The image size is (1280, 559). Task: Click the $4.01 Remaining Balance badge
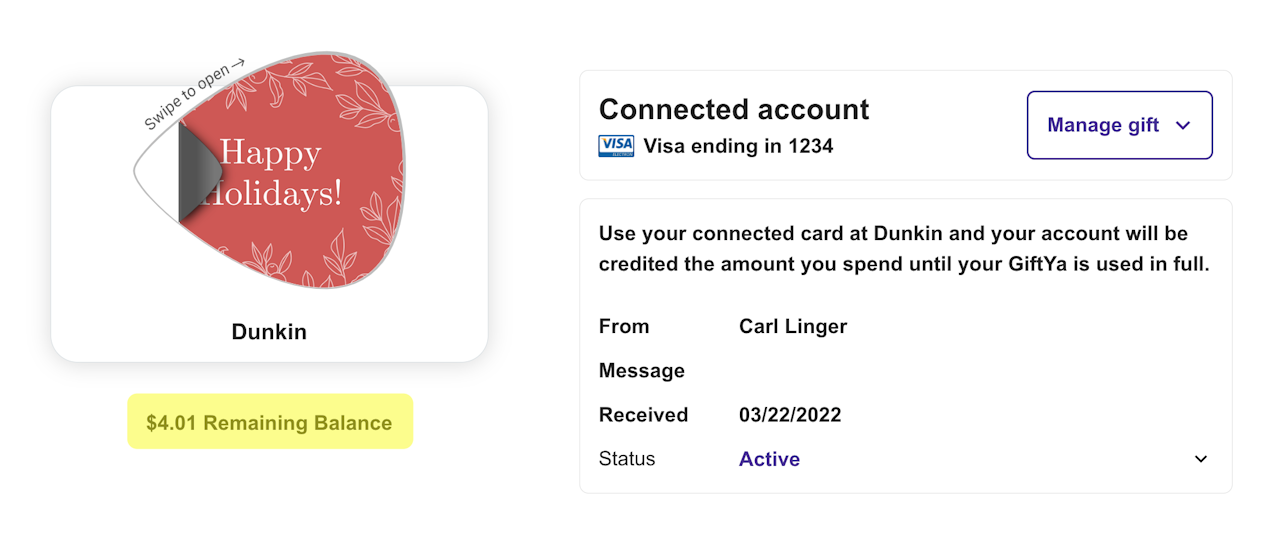pyautogui.click(x=269, y=422)
